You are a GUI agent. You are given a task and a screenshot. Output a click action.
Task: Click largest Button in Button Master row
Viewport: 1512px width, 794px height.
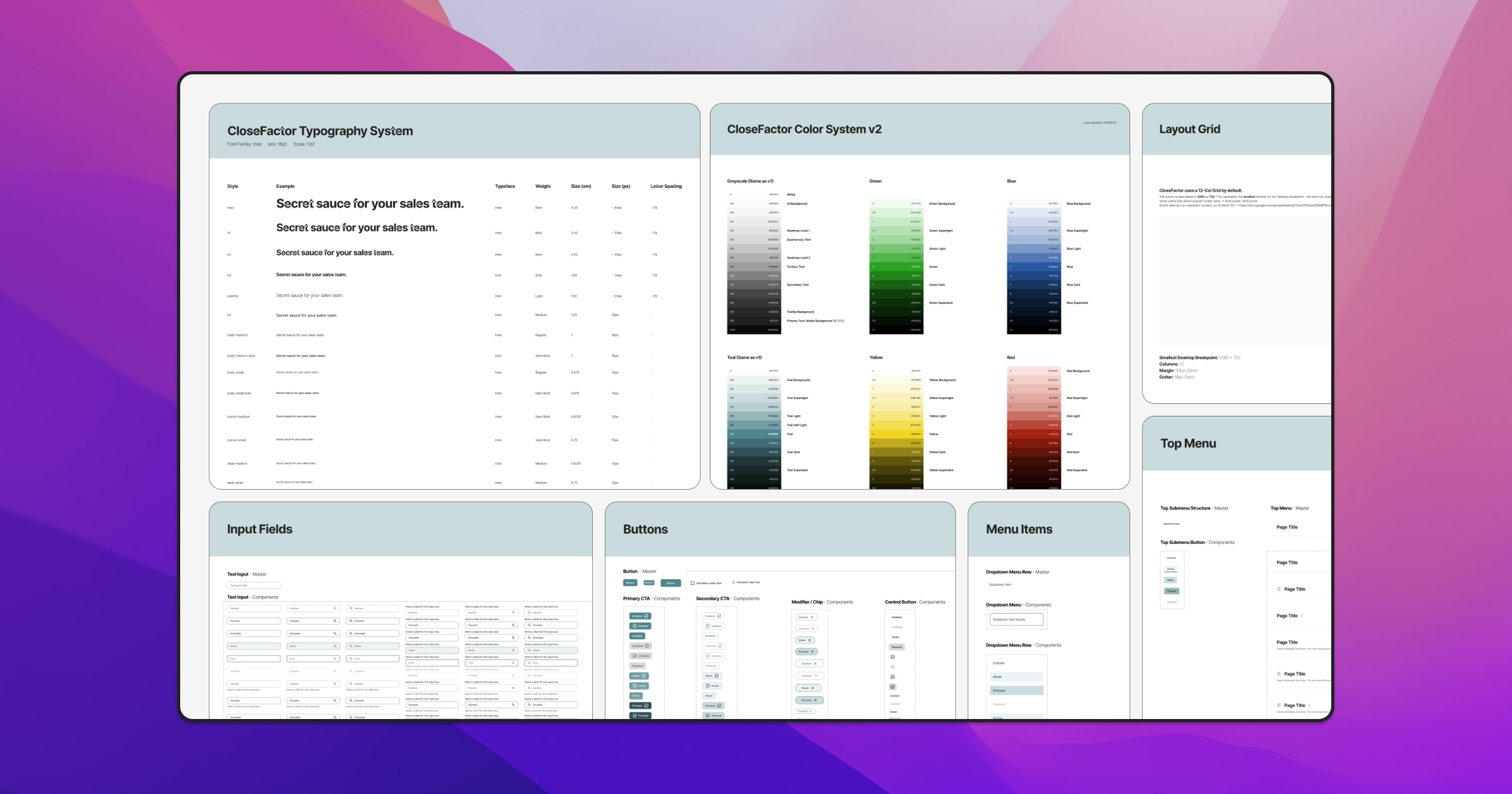[x=671, y=583]
